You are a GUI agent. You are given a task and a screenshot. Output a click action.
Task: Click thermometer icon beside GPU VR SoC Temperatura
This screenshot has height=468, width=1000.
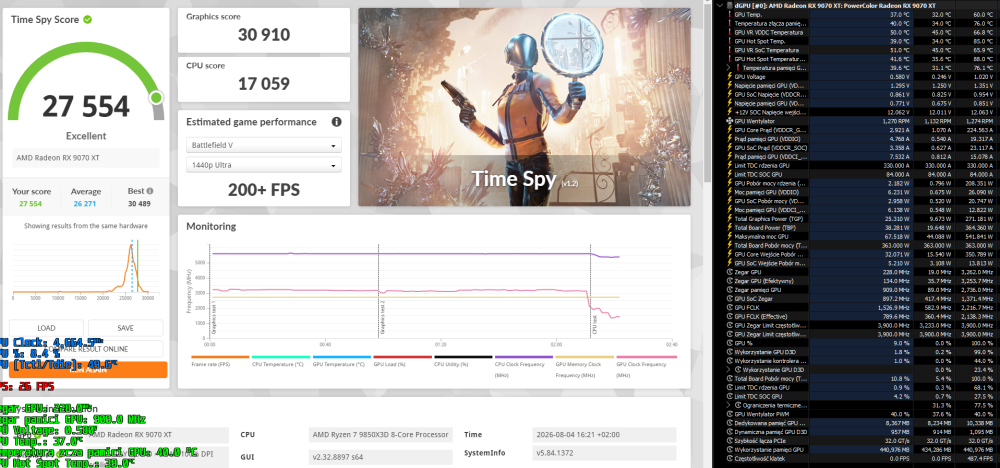pos(731,50)
